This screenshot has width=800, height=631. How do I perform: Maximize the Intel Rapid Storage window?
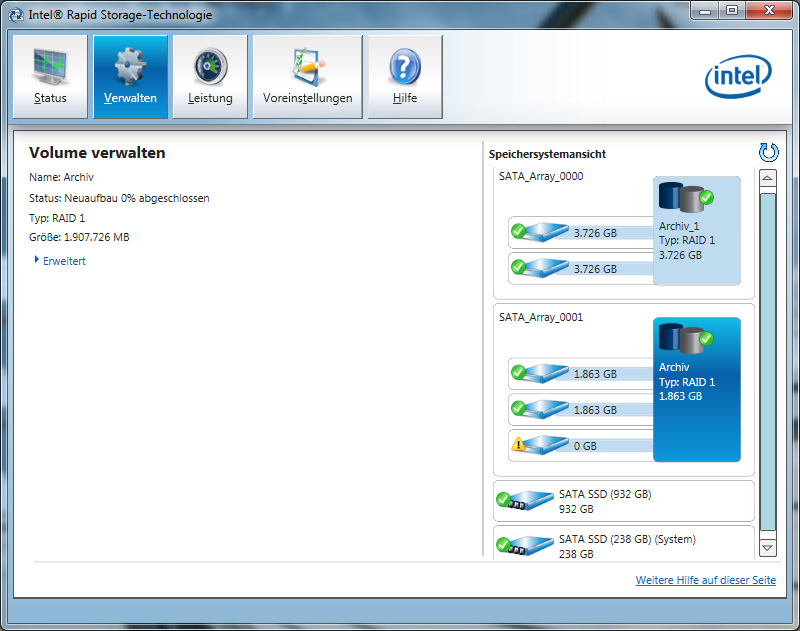[732, 10]
